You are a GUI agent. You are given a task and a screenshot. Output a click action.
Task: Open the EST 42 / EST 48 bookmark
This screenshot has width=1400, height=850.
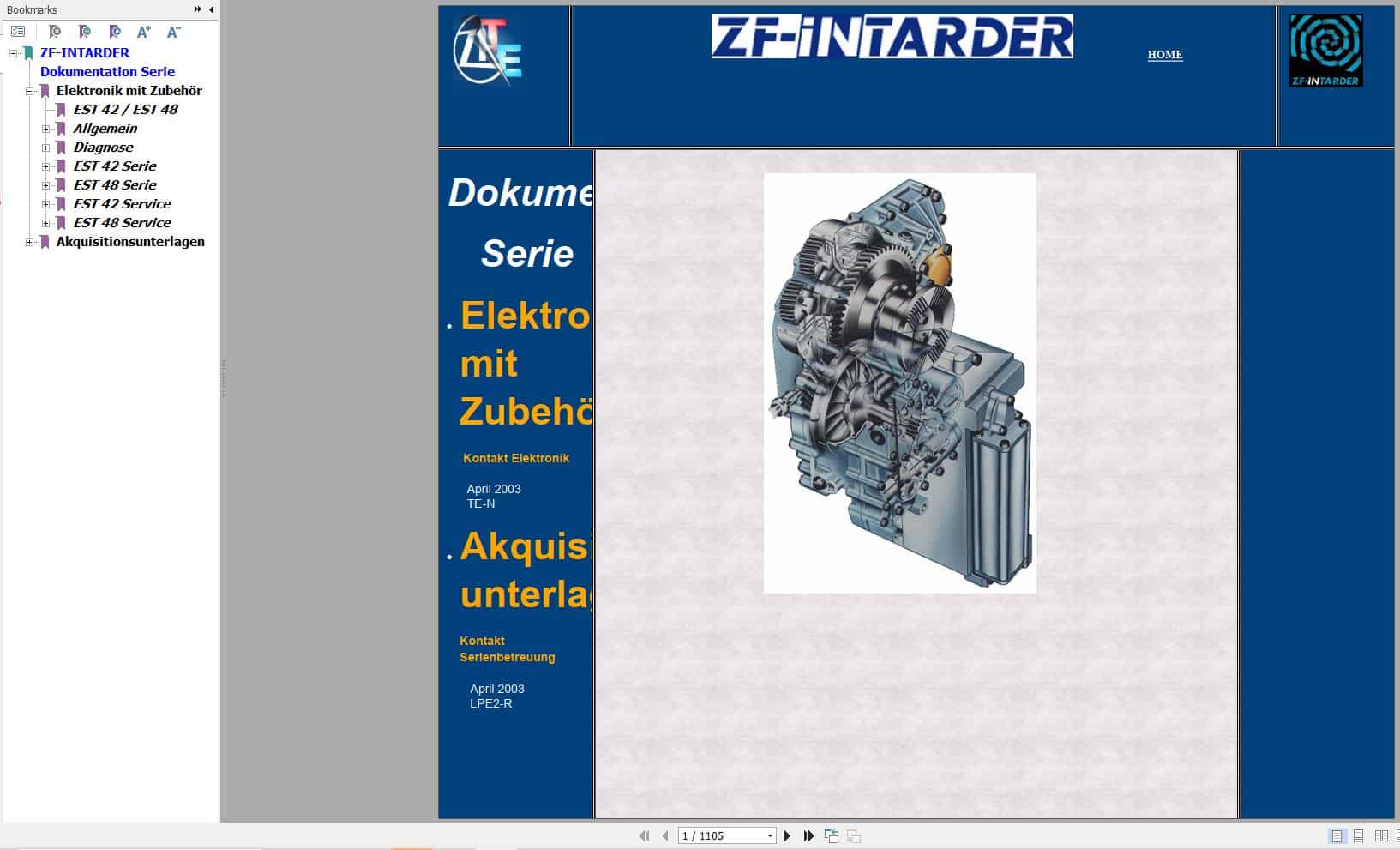125,110
